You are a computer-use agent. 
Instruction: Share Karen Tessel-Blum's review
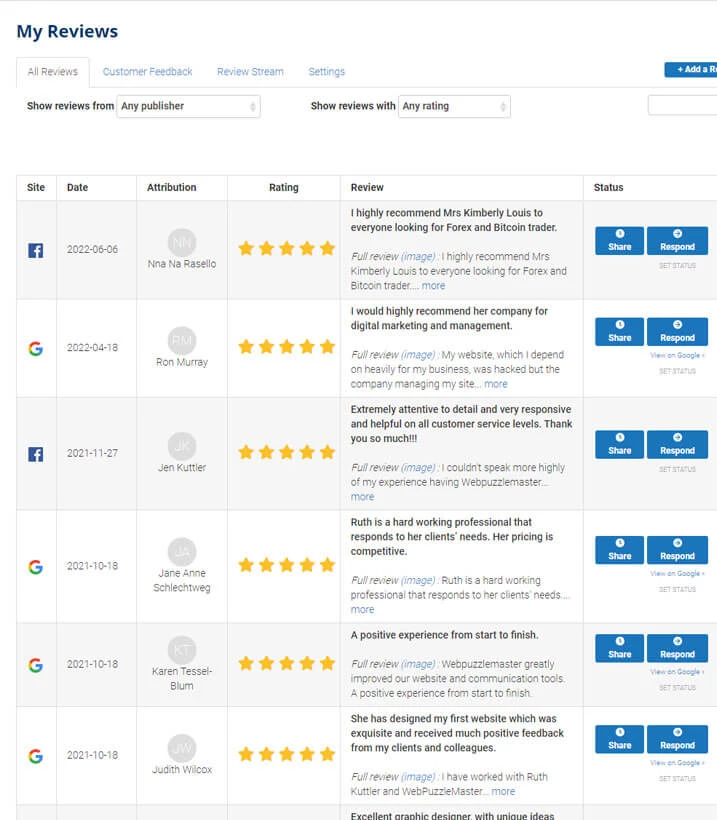point(619,648)
